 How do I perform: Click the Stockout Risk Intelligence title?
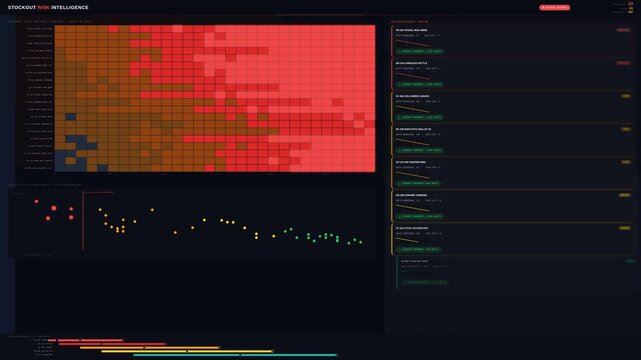(48, 7)
